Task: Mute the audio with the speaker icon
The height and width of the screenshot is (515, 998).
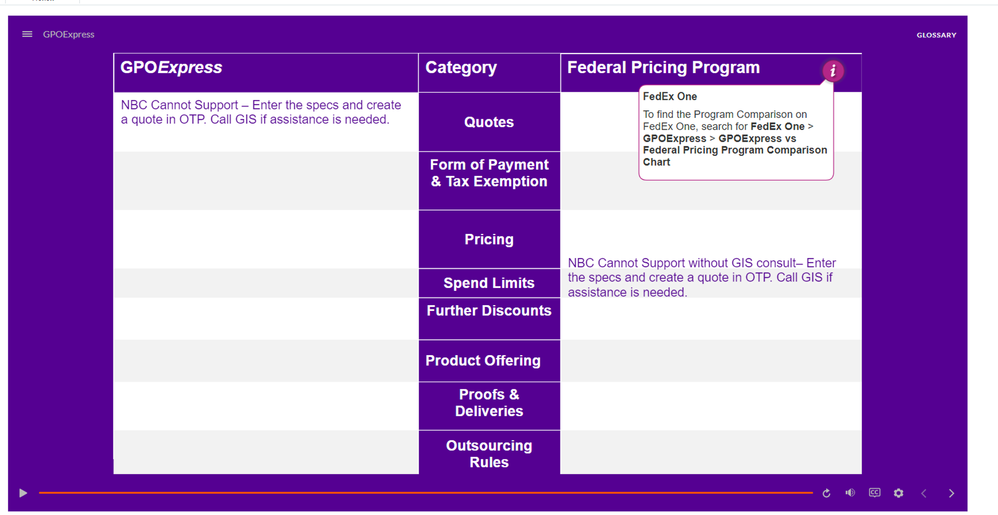Action: point(850,493)
